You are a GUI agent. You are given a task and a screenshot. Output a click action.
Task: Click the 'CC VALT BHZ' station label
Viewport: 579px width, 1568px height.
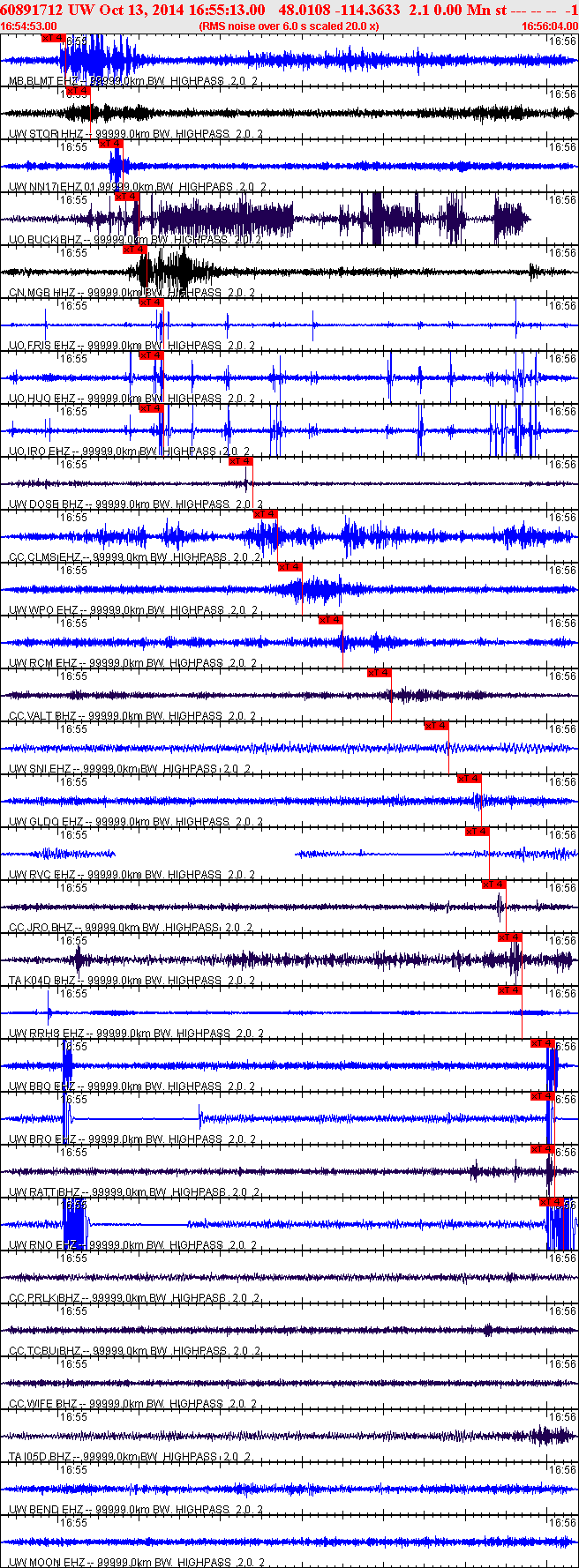pos(42,716)
